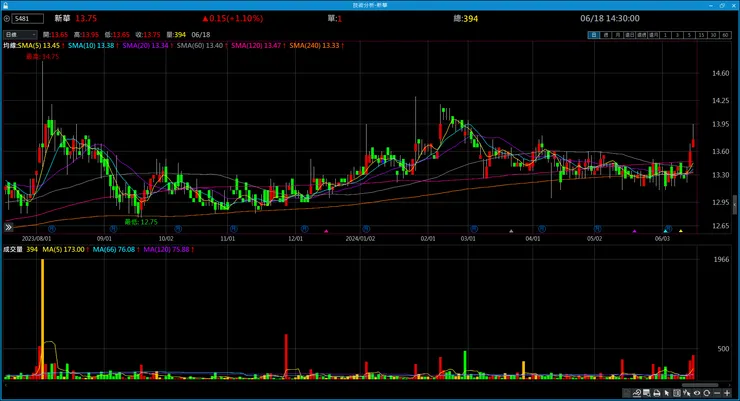Click the 新華 13.75 stock name and price
This screenshot has height=401, width=740.
(x=76, y=18)
